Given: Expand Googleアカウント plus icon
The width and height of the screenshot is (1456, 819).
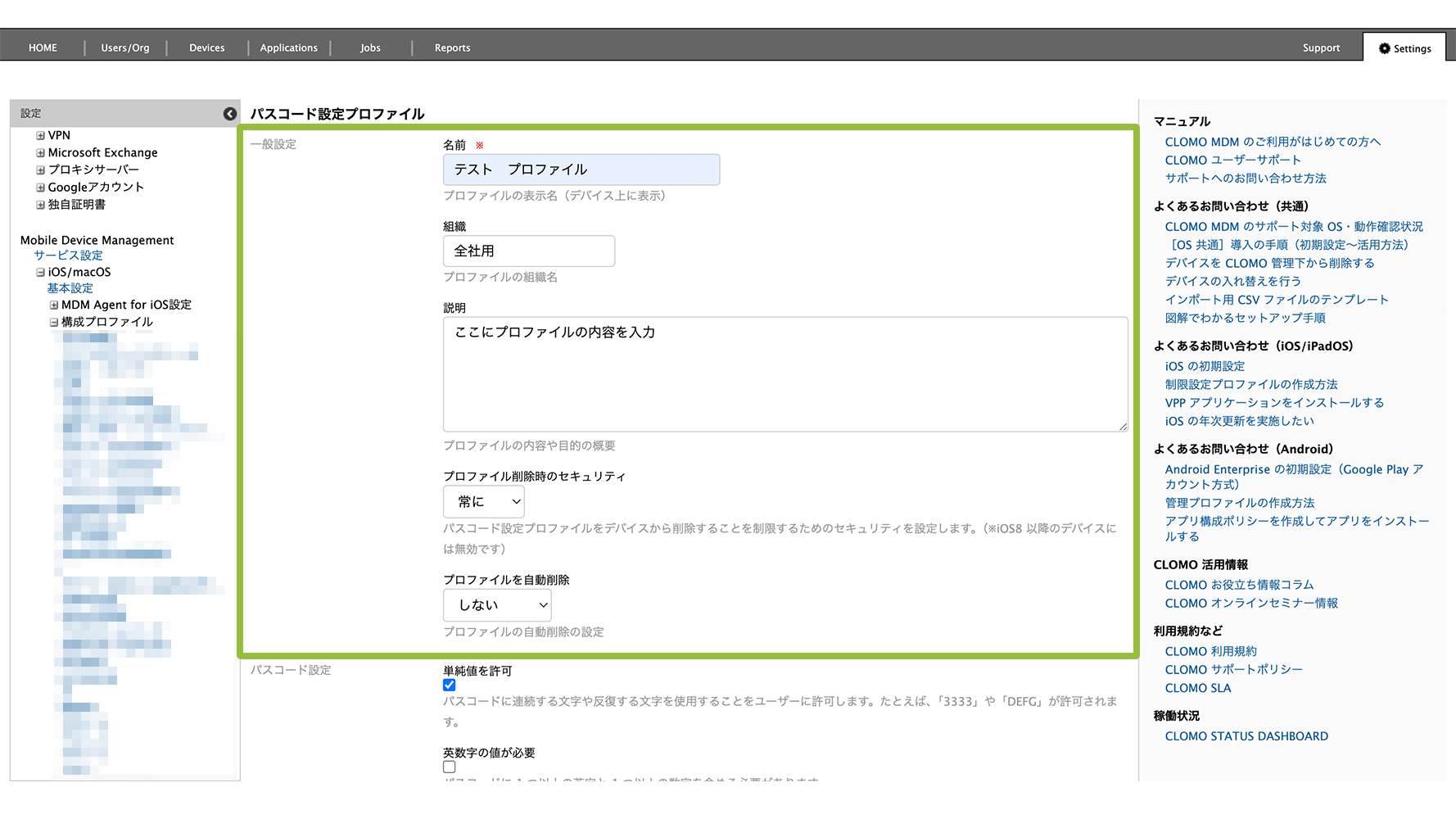Looking at the screenshot, I should 41,188.
